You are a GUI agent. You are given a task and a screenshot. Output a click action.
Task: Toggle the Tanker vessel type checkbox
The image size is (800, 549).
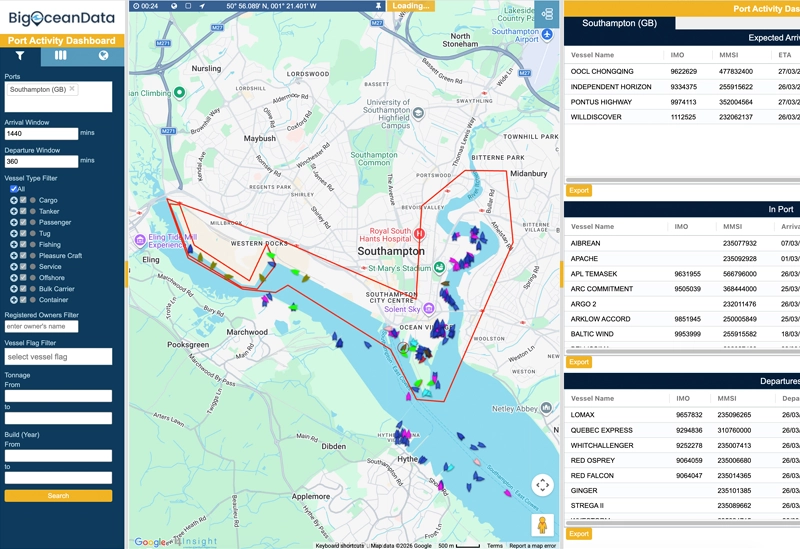23,211
